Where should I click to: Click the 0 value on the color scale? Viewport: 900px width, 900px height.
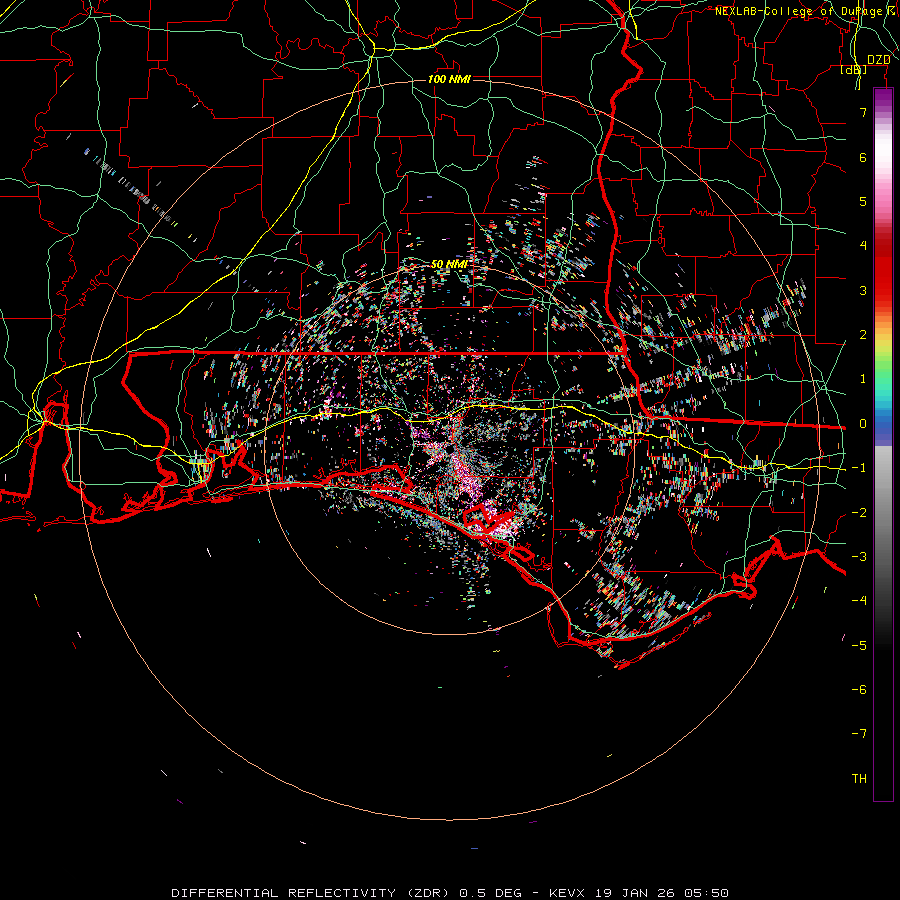(x=863, y=424)
